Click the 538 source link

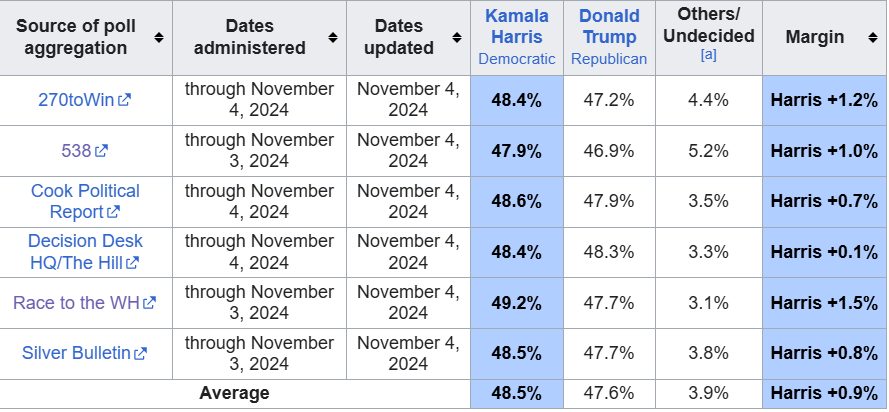point(76,151)
